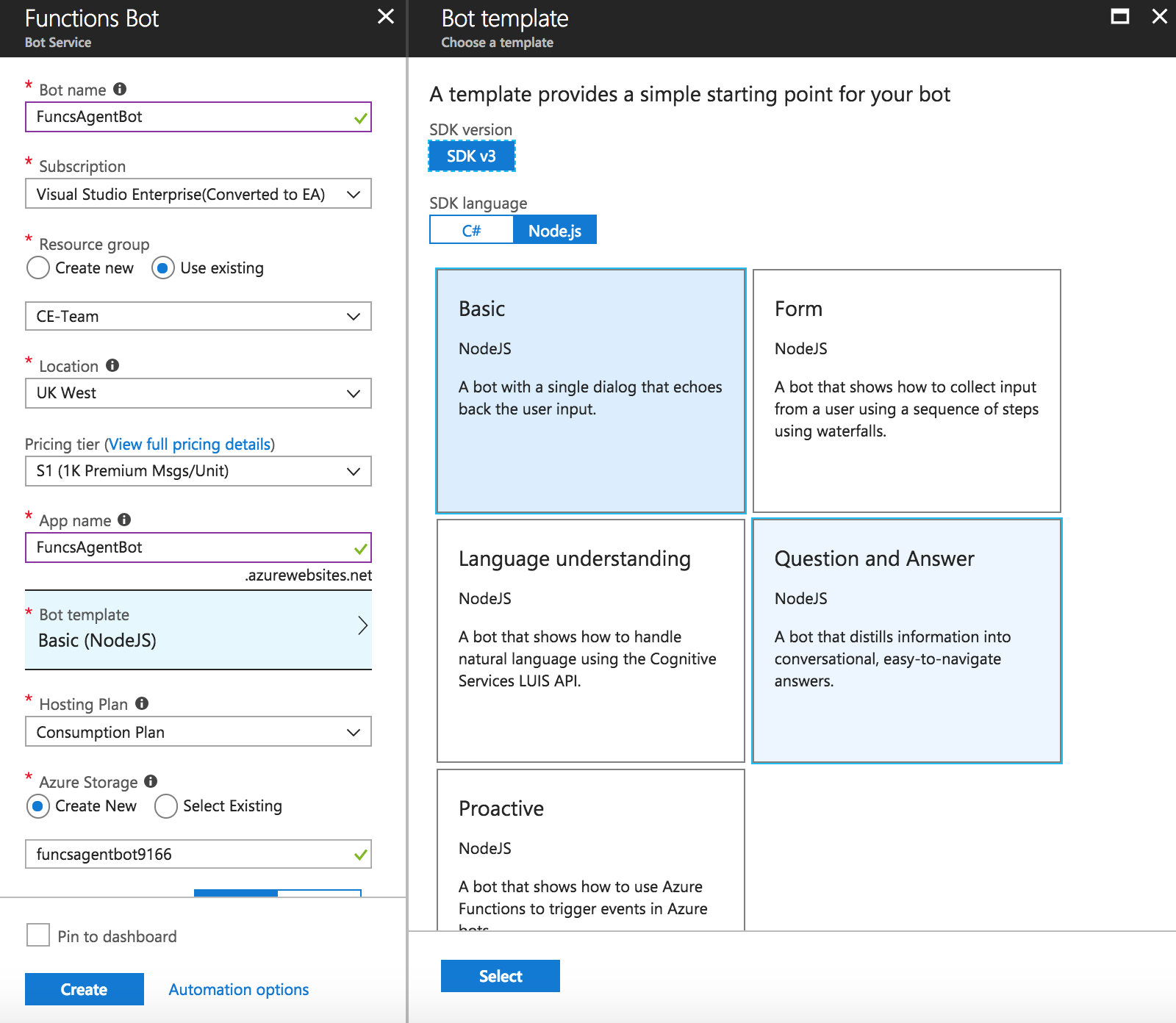Click the App name info icon
This screenshot has width=1176, height=1023.
[124, 520]
